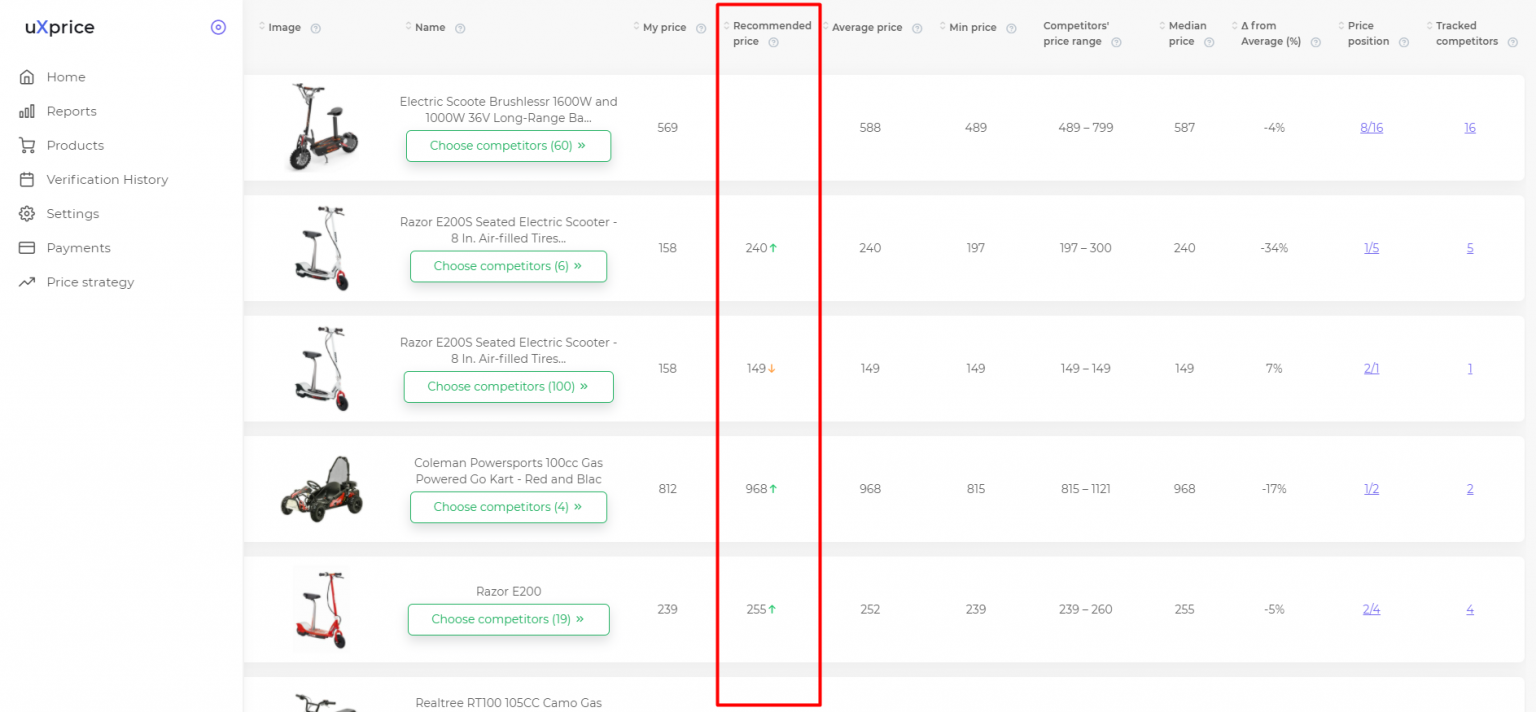Open the Reports section in the sidebar
The image size is (1536, 712).
pyautogui.click(x=72, y=110)
